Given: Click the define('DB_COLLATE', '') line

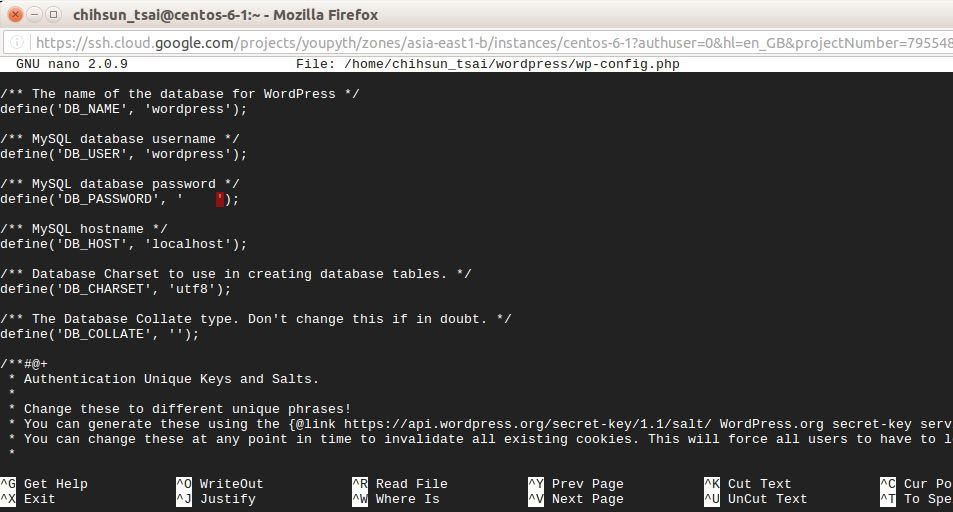Looking at the screenshot, I should pyautogui.click(x=100, y=334).
